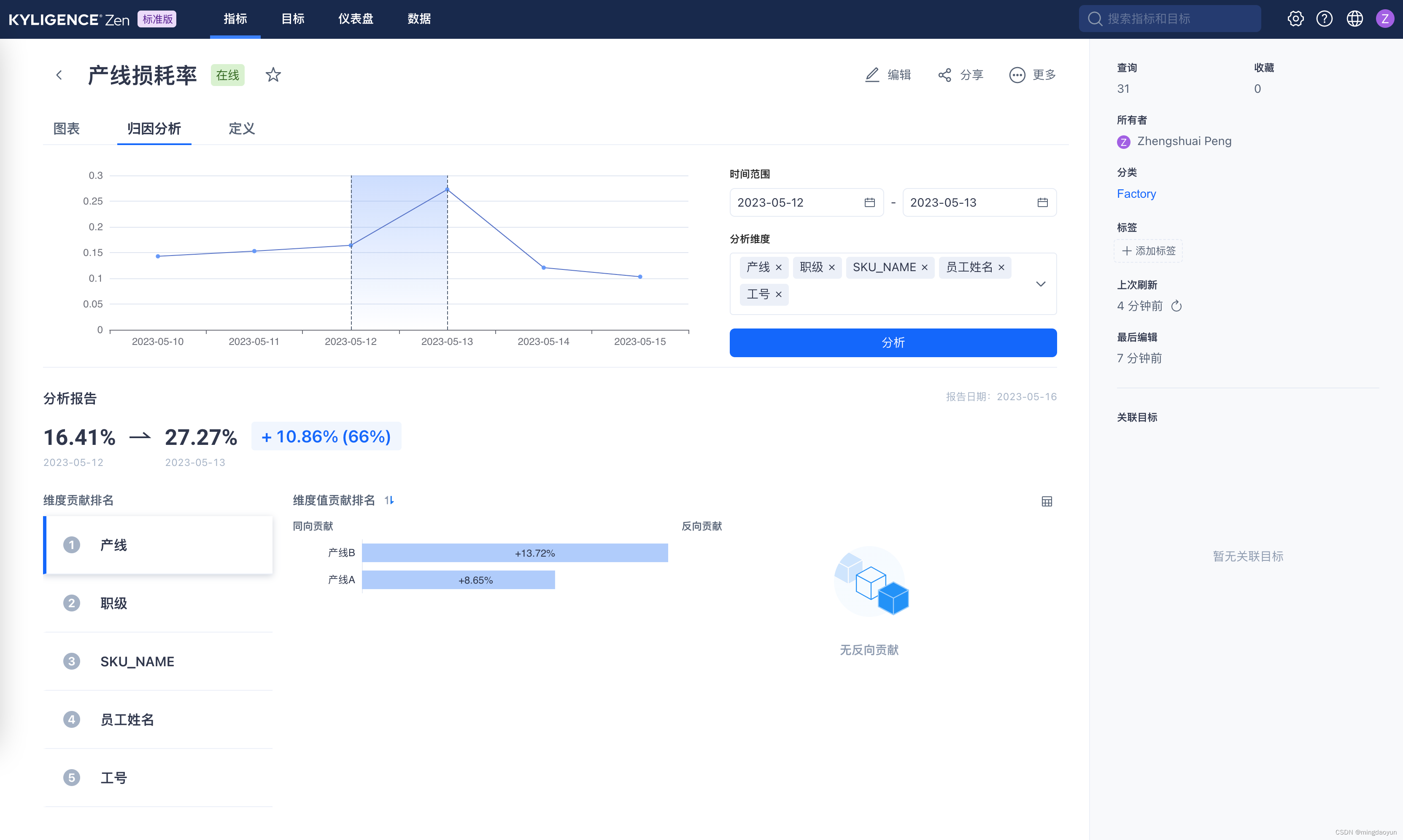Click the Factory category link
The height and width of the screenshot is (840, 1403).
point(1136,193)
